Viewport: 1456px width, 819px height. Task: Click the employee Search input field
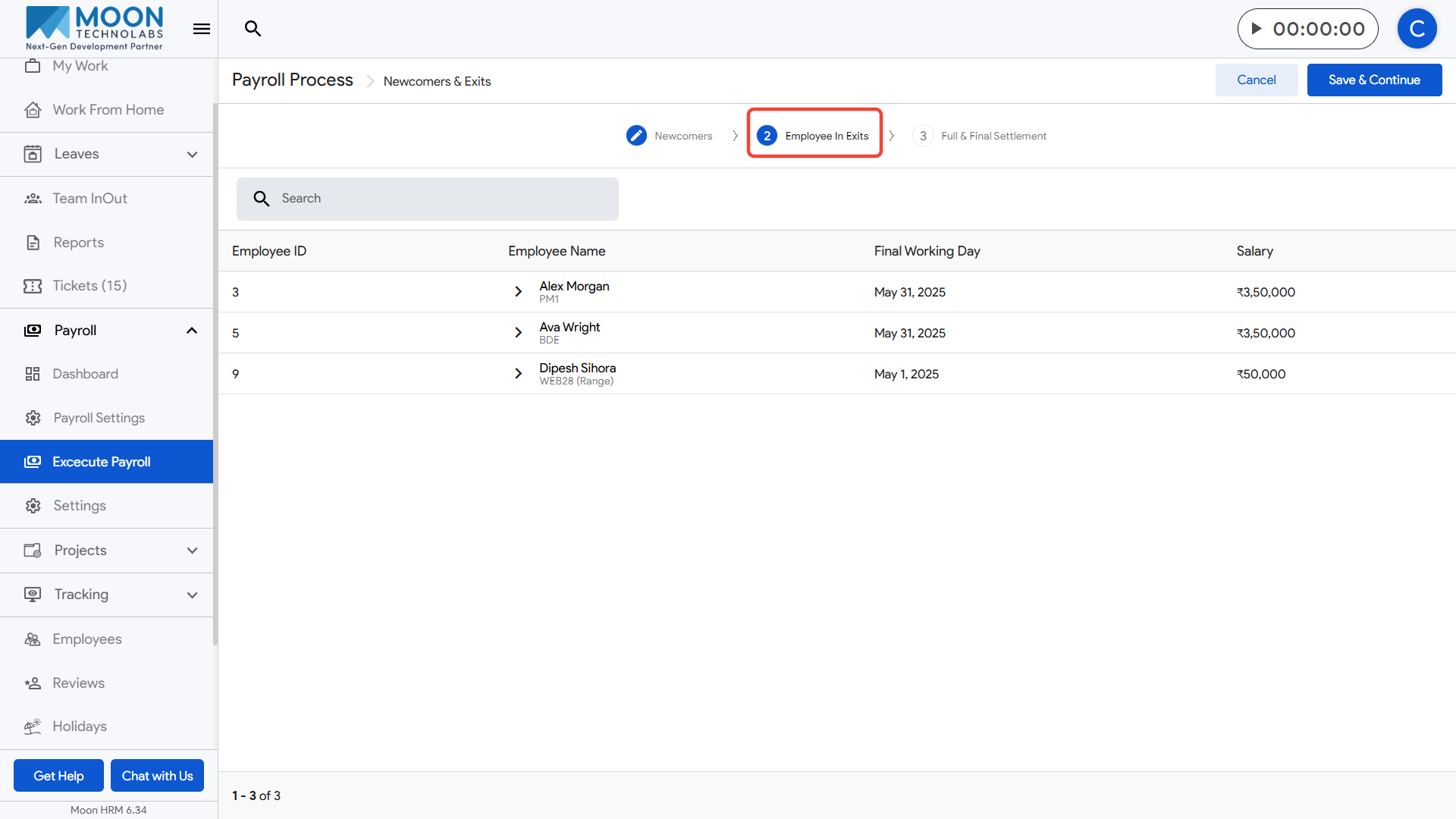440,199
